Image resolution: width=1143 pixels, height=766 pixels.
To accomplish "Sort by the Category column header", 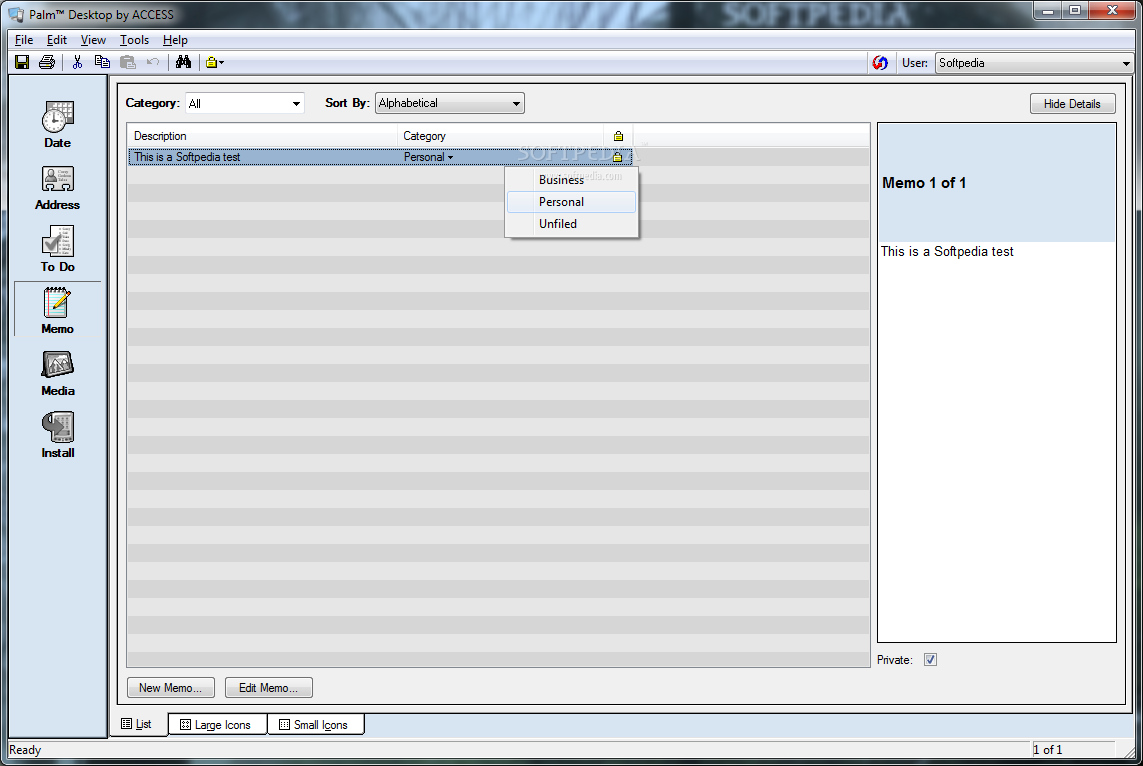I will (500, 136).
